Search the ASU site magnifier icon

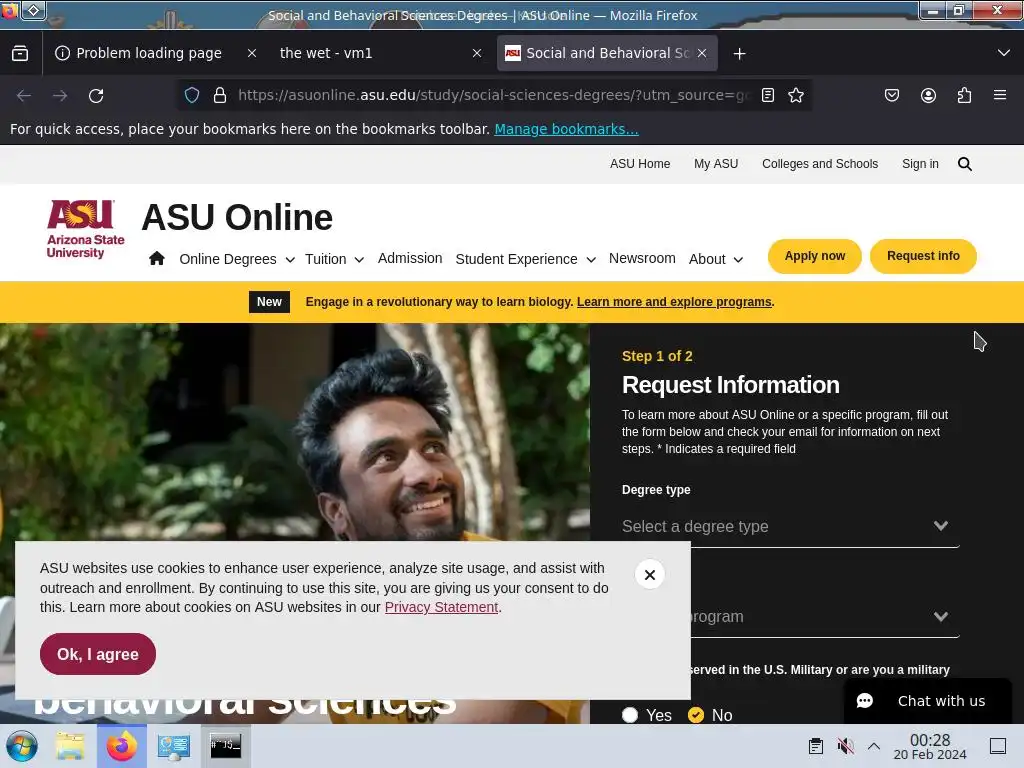point(965,164)
